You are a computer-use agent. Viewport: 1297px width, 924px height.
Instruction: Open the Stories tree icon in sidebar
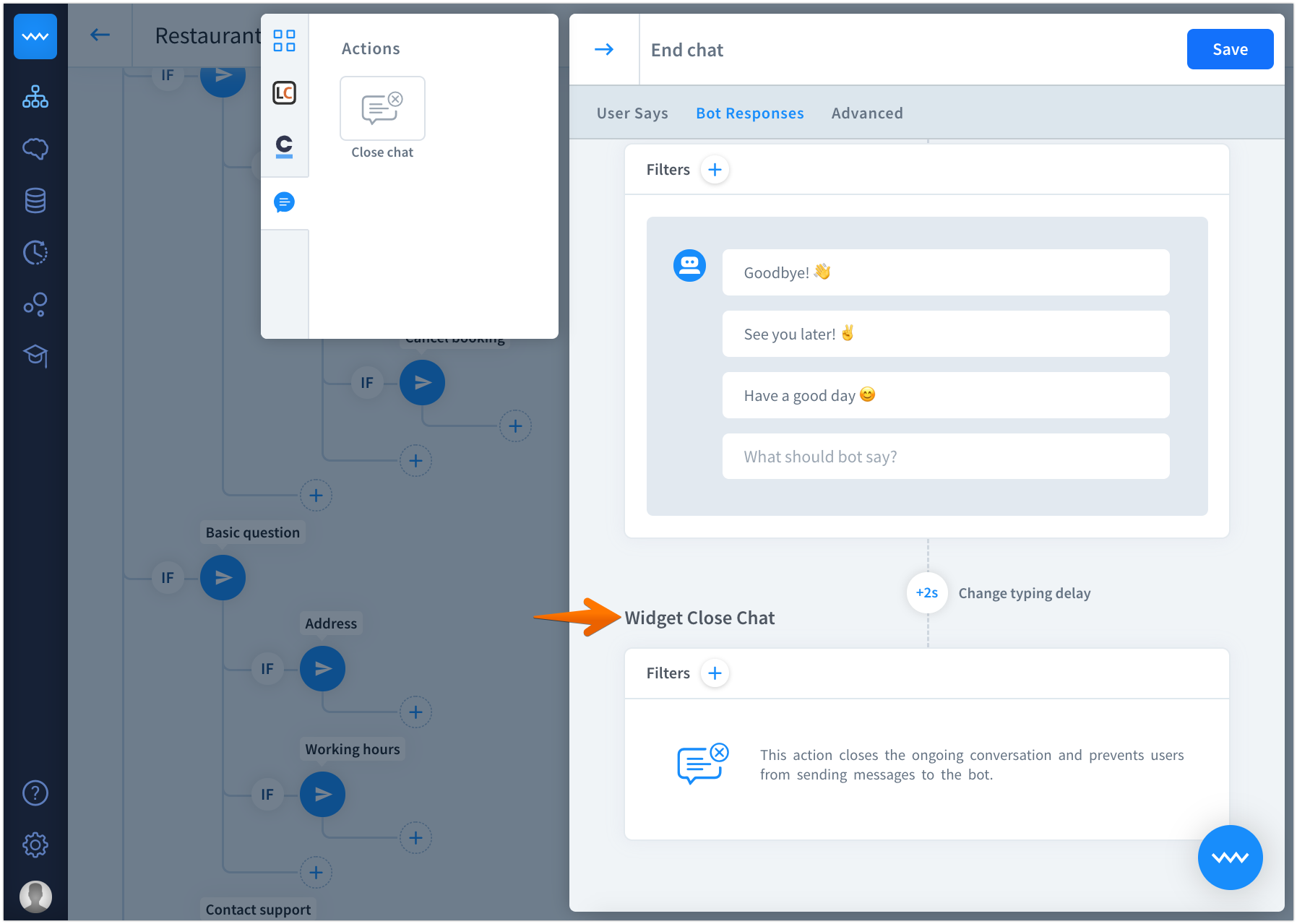pyautogui.click(x=35, y=97)
